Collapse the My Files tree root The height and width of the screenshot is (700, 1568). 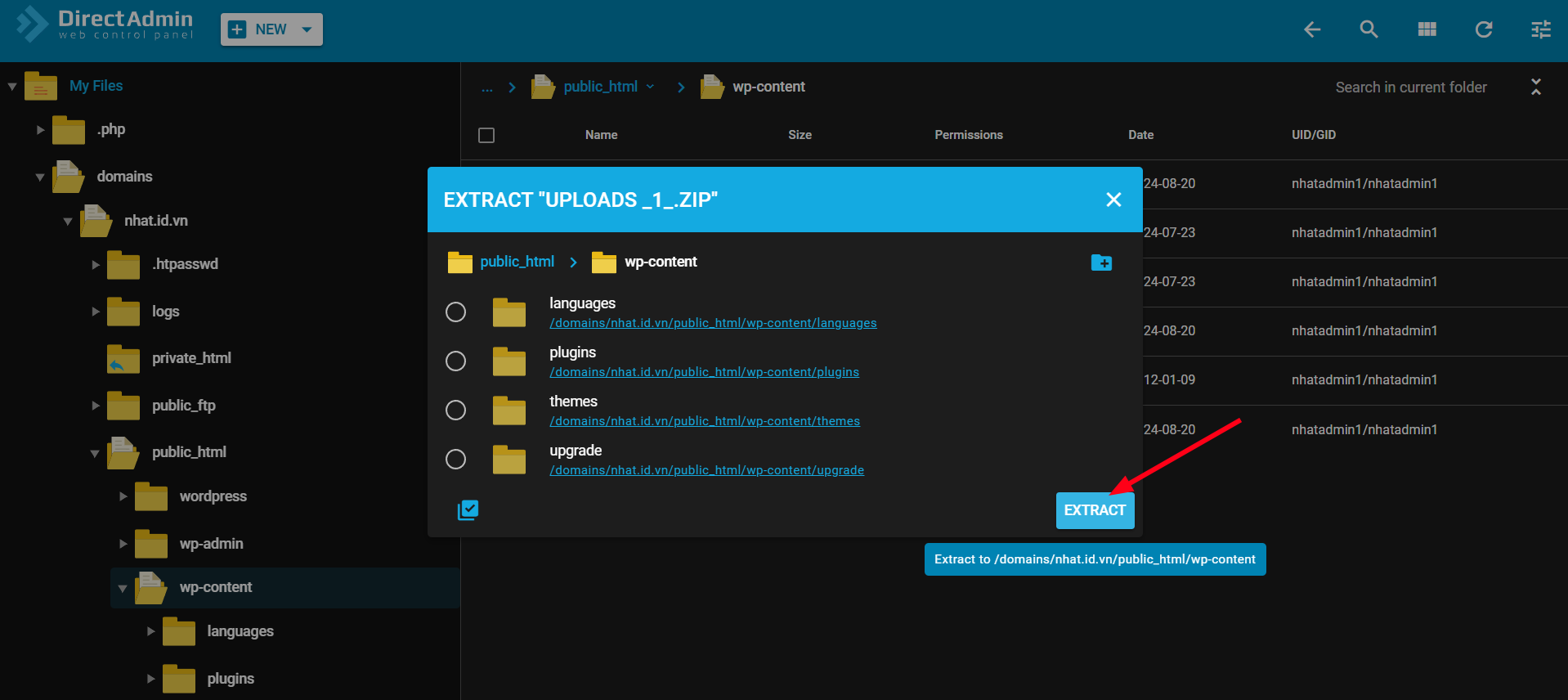[x=12, y=86]
